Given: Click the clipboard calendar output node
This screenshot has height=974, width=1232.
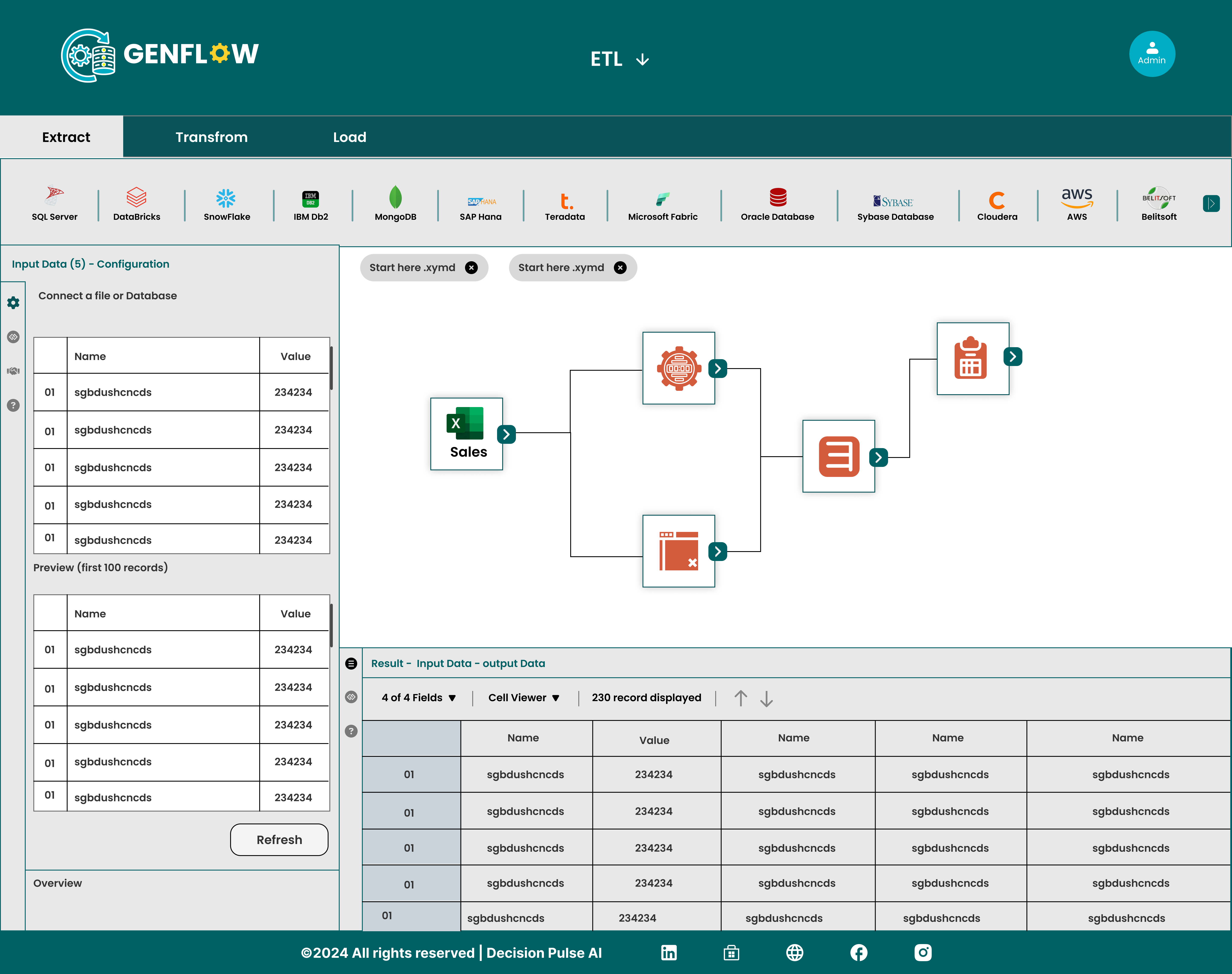Looking at the screenshot, I should (x=972, y=359).
